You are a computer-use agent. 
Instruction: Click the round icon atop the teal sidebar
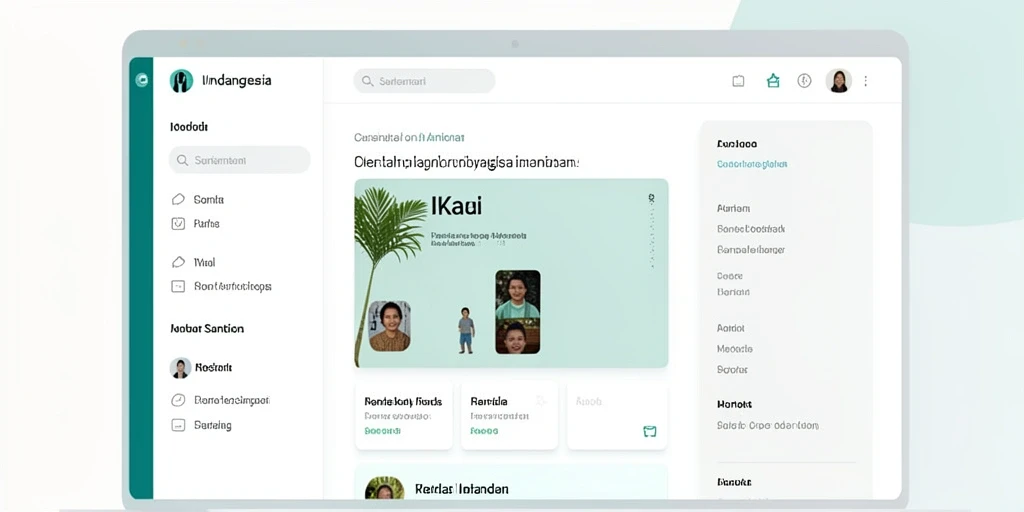(141, 80)
